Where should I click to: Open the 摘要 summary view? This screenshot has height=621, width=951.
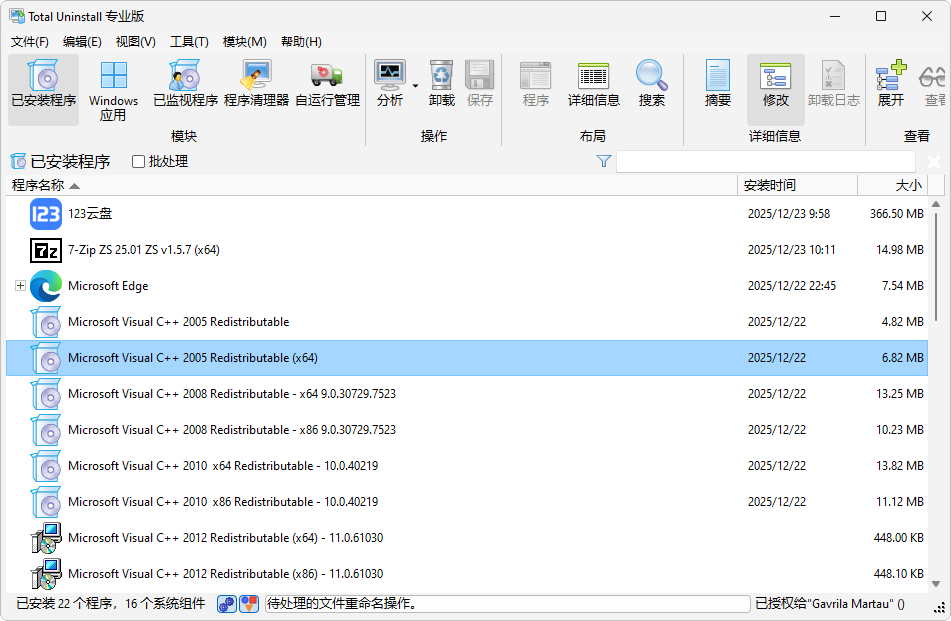pyautogui.click(x=718, y=85)
